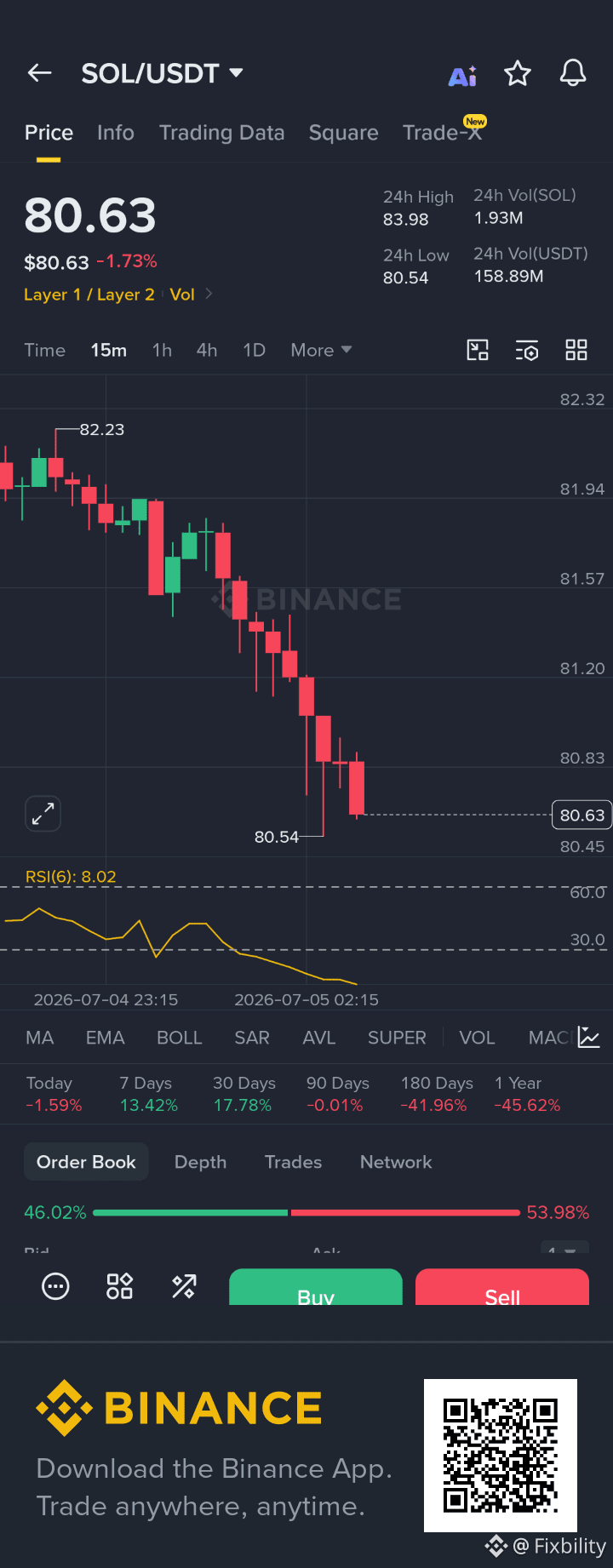Viewport: 613px width, 1568px height.
Task: Expand the More intervals dropdown
Action: pos(321,350)
